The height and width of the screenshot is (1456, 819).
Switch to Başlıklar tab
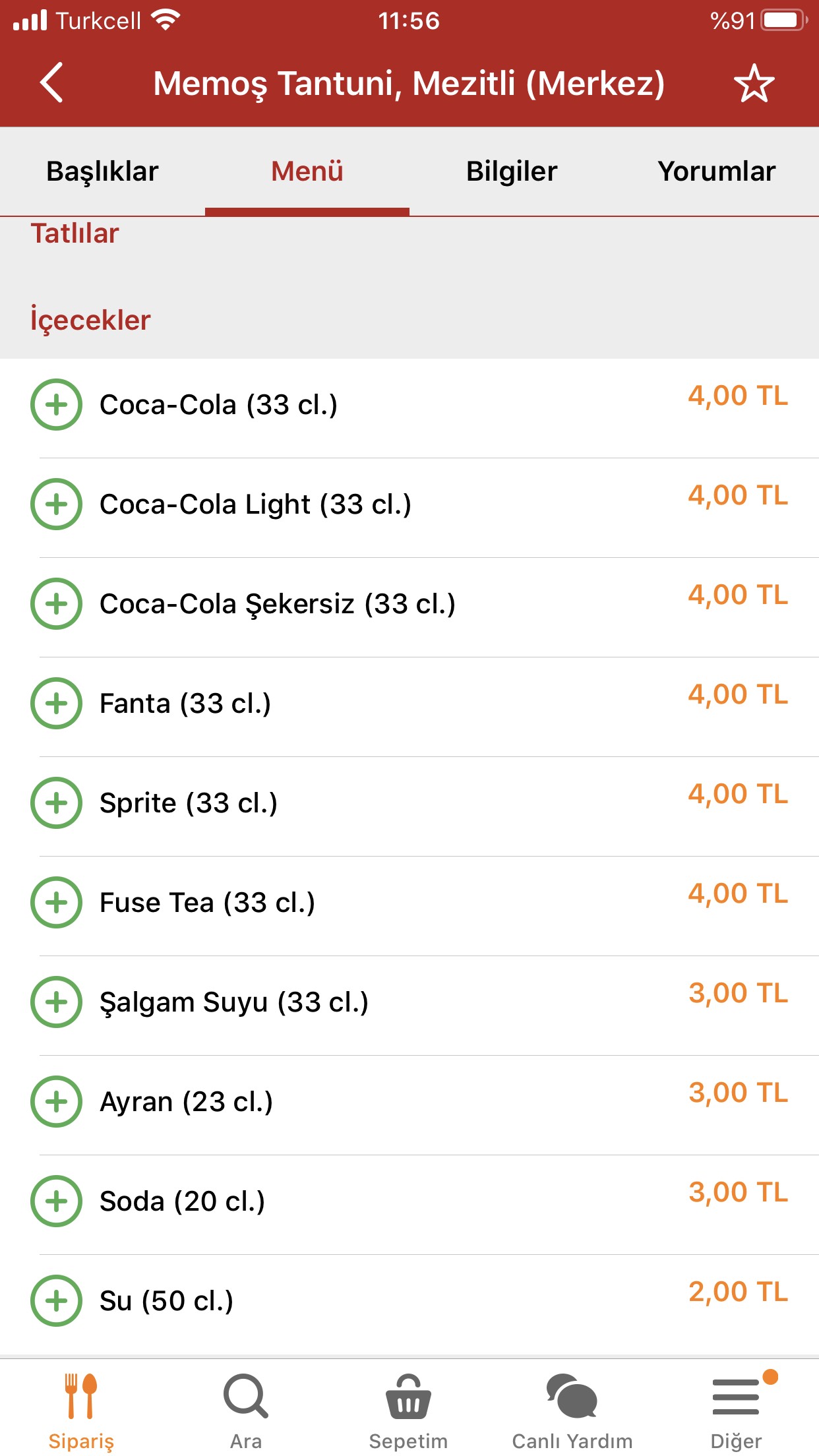click(x=102, y=171)
